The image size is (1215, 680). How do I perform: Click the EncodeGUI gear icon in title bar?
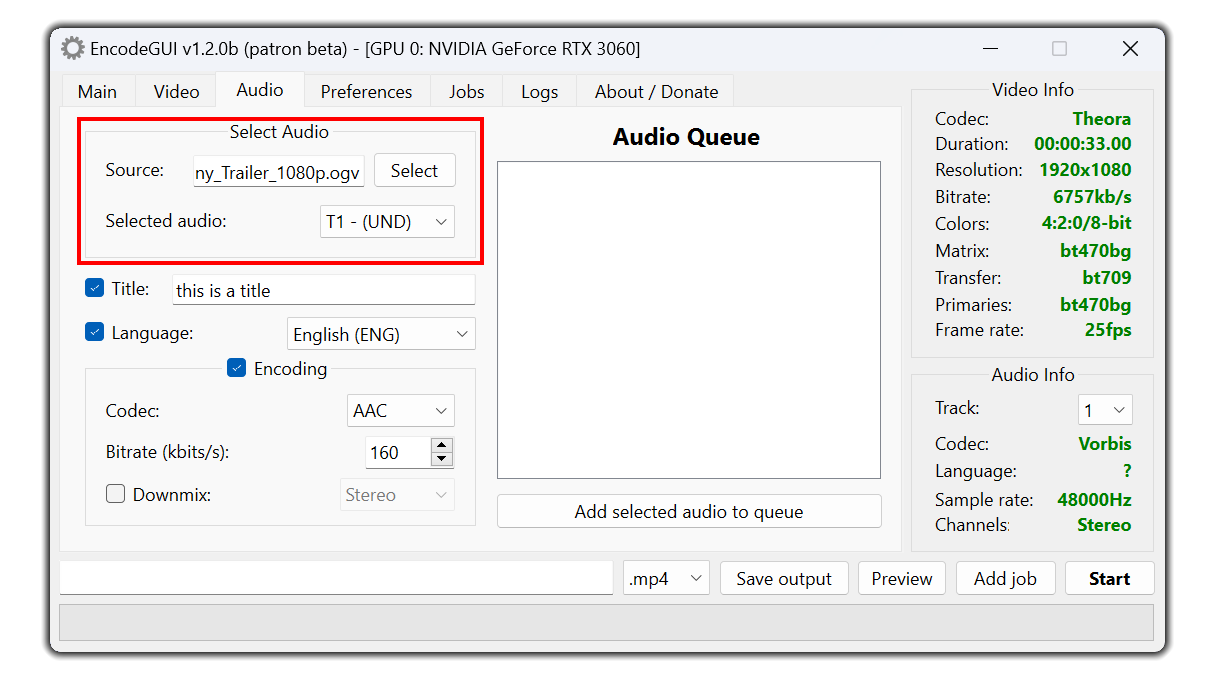pyautogui.click(x=72, y=48)
